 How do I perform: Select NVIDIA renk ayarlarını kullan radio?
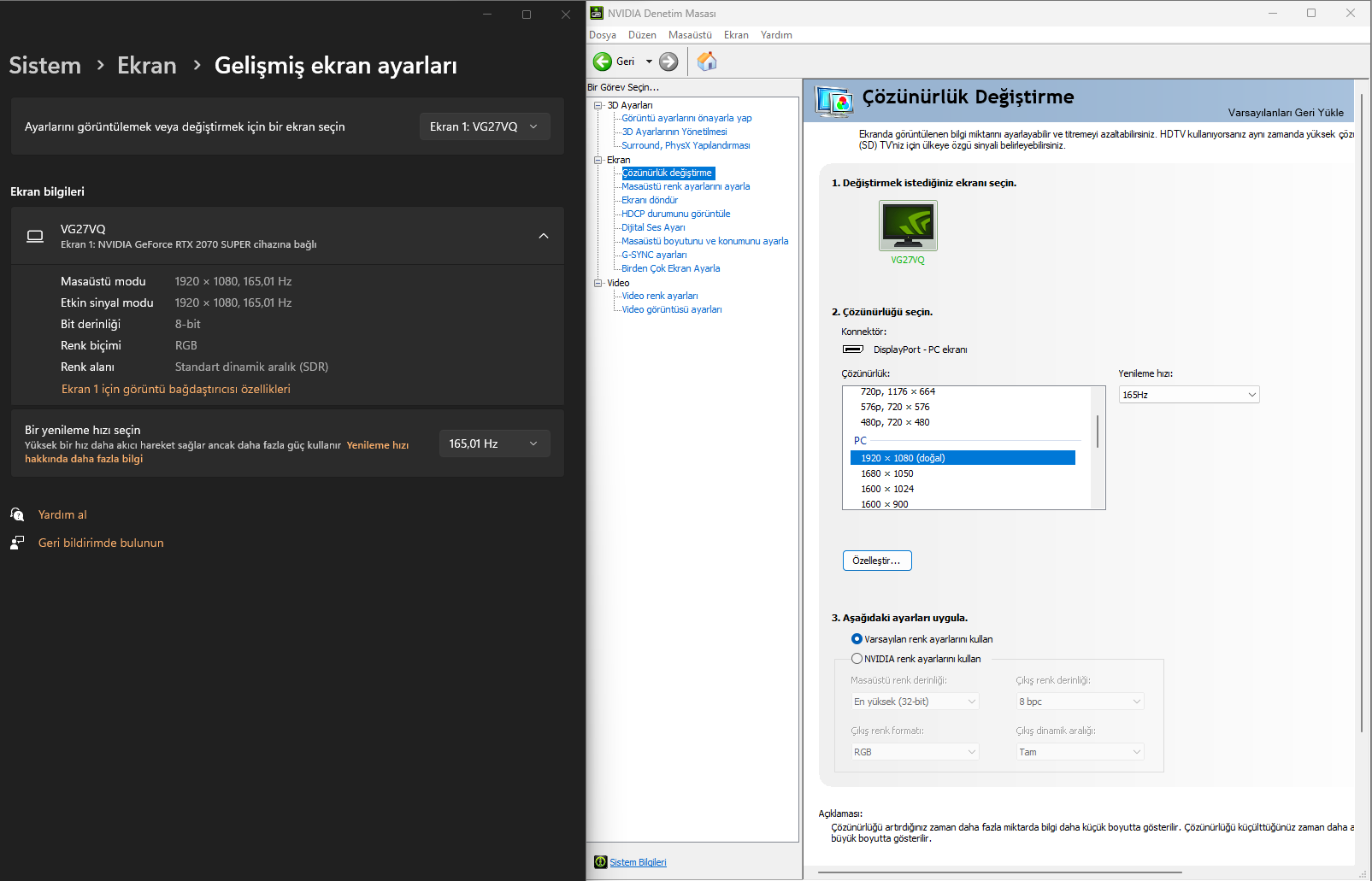point(857,659)
